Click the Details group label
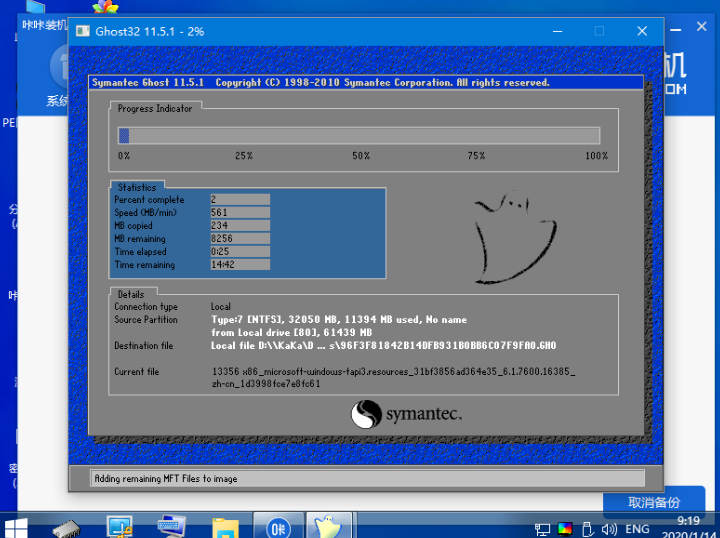This screenshot has height=538, width=720. pos(131,294)
